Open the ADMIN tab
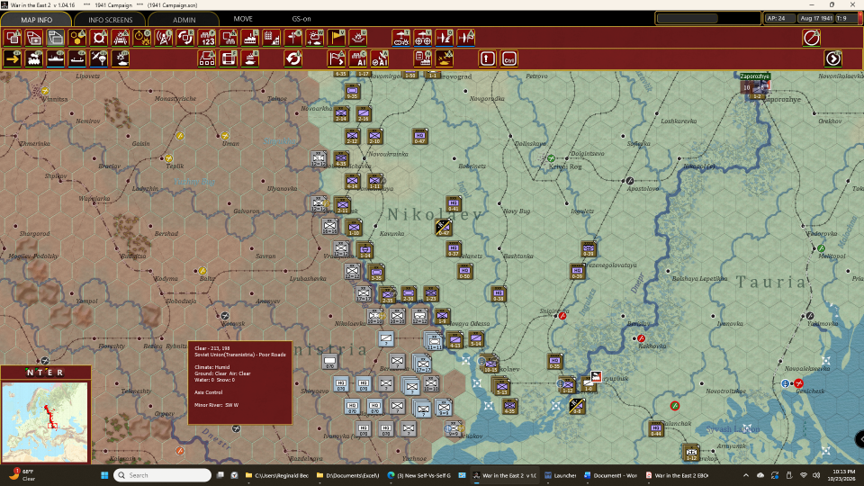 pos(184,19)
